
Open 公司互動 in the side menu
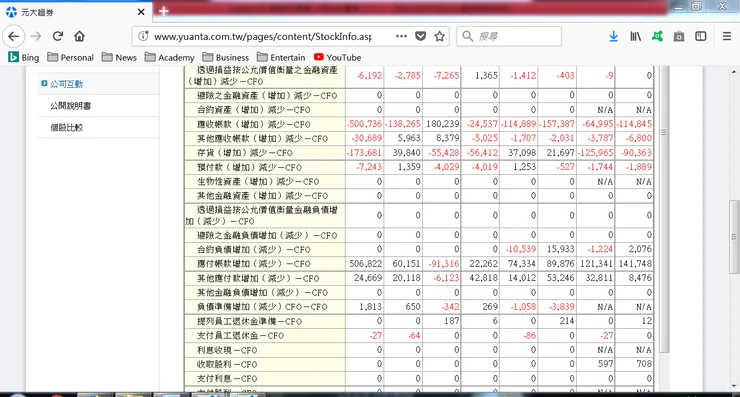pos(66,84)
